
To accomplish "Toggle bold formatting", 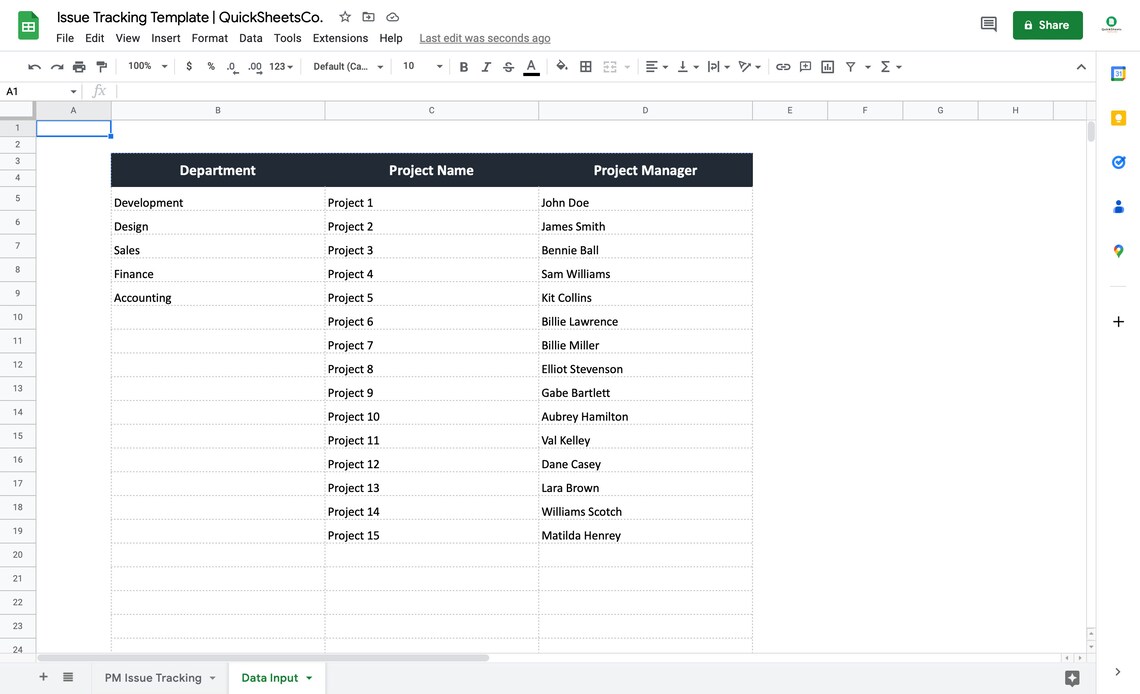I will (463, 66).
